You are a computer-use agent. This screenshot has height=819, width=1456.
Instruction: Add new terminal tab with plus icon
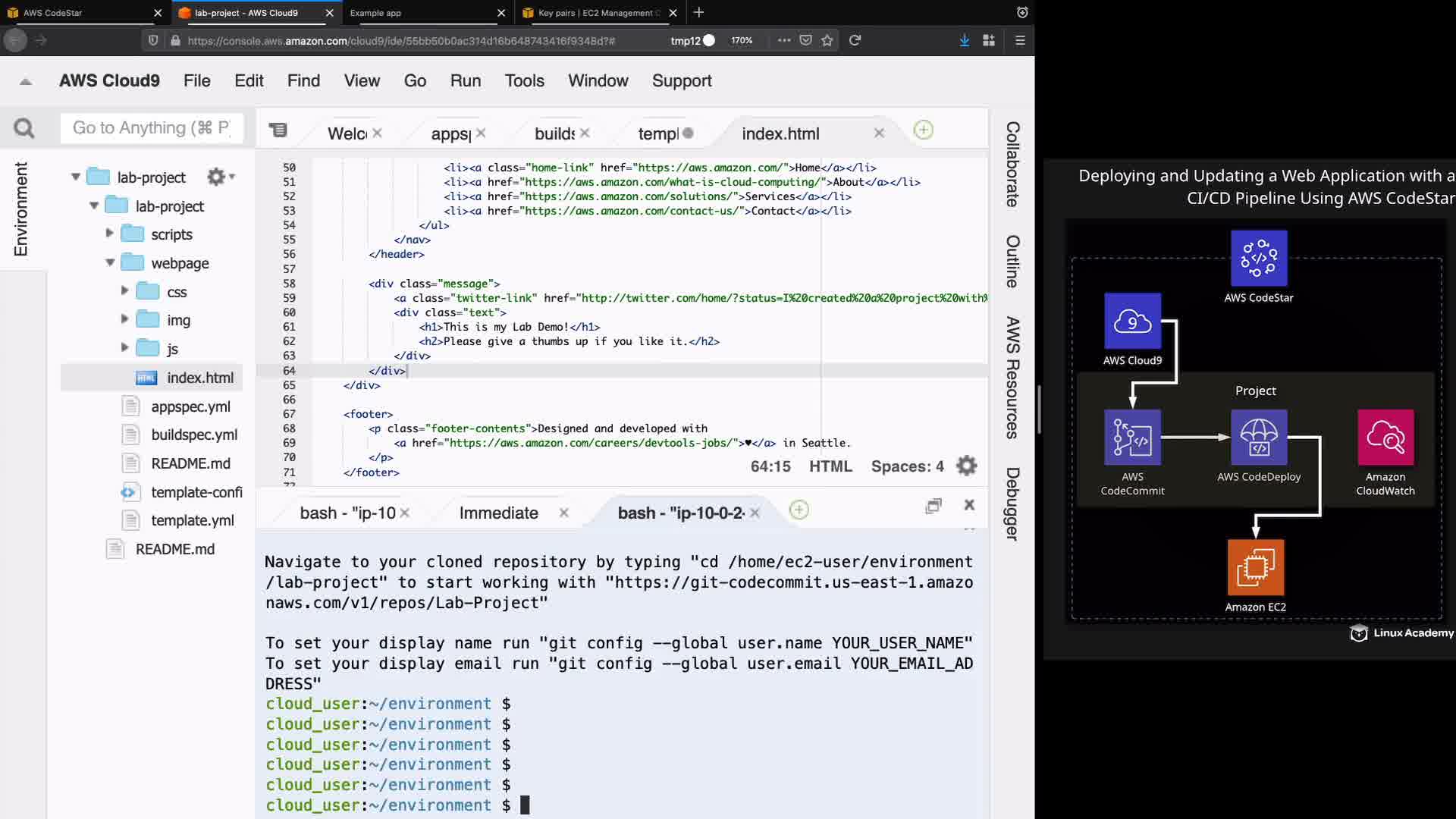799,510
